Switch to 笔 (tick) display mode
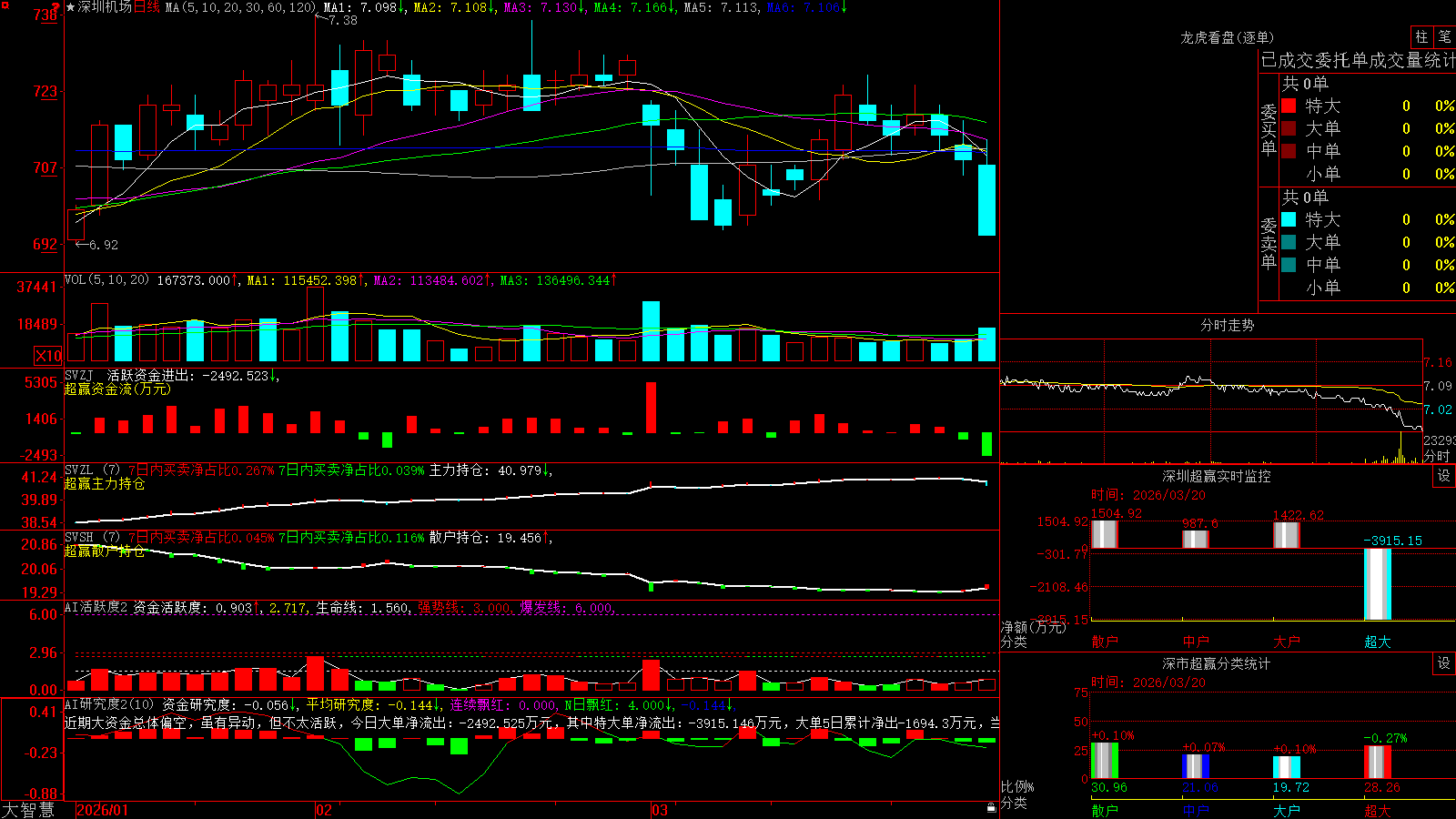This screenshot has width=1456, height=819. 1444,36
